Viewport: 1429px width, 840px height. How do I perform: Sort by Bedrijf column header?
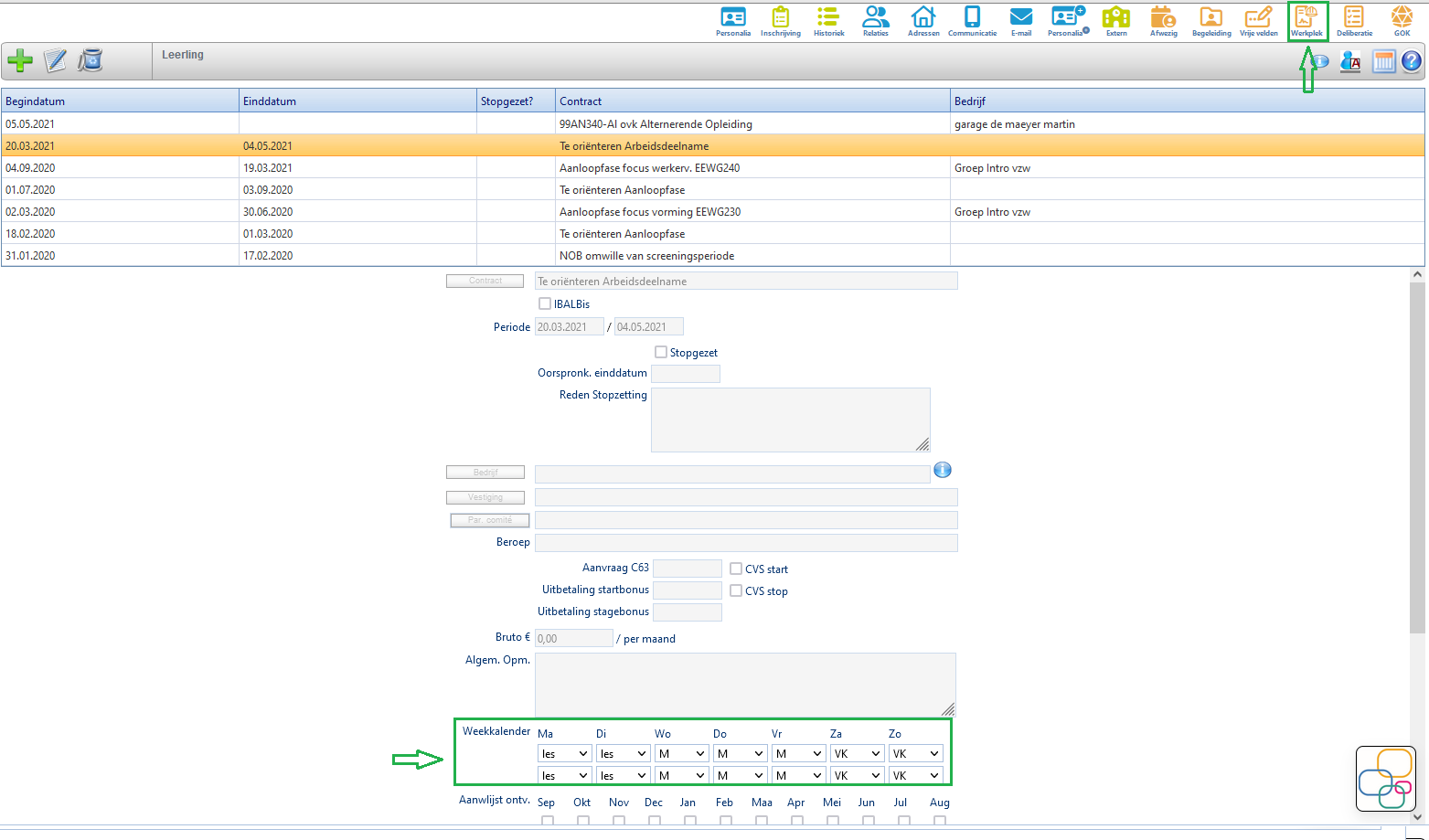click(1188, 101)
